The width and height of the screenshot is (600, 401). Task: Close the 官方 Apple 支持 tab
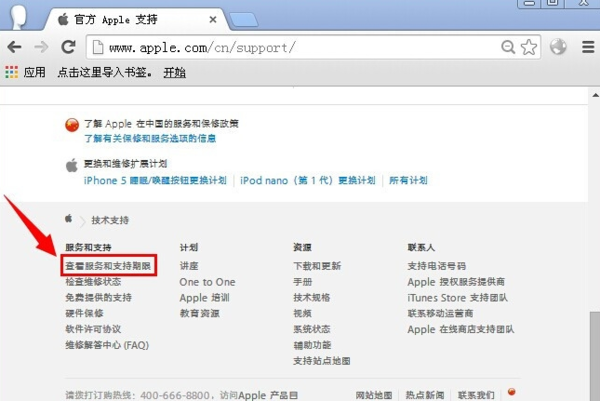point(213,20)
